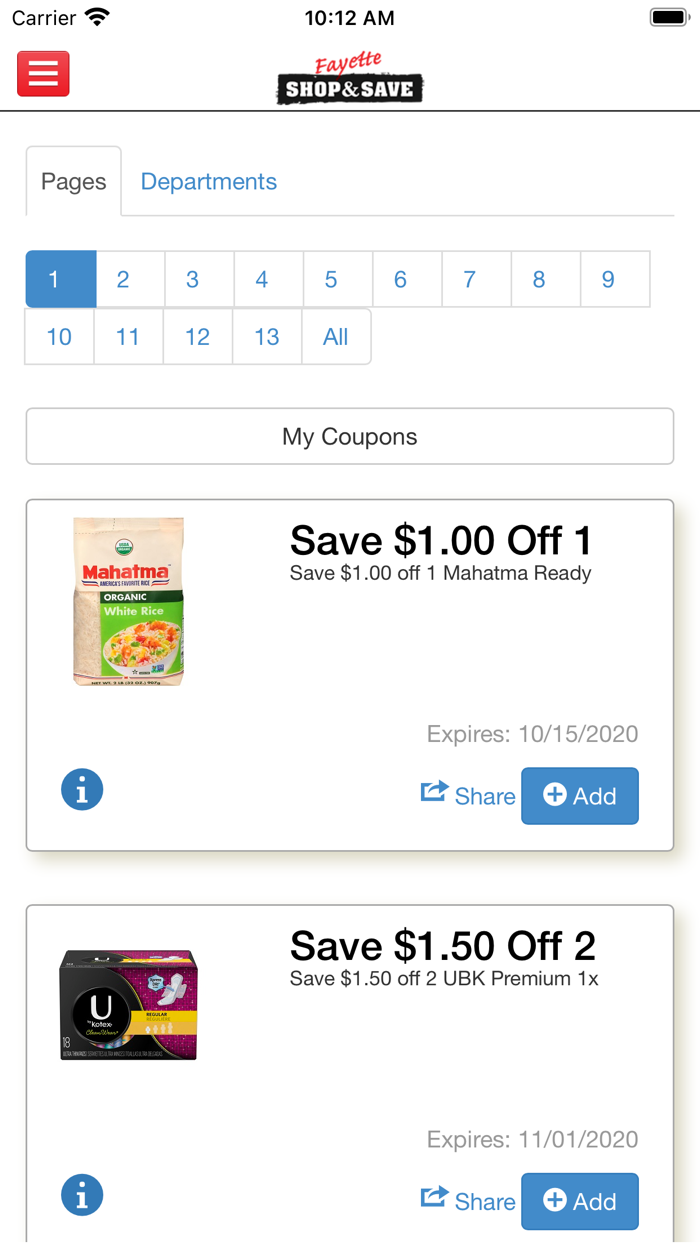Stay on the Pages tab
Image resolution: width=700 pixels, height=1244 pixels.
[x=73, y=181]
